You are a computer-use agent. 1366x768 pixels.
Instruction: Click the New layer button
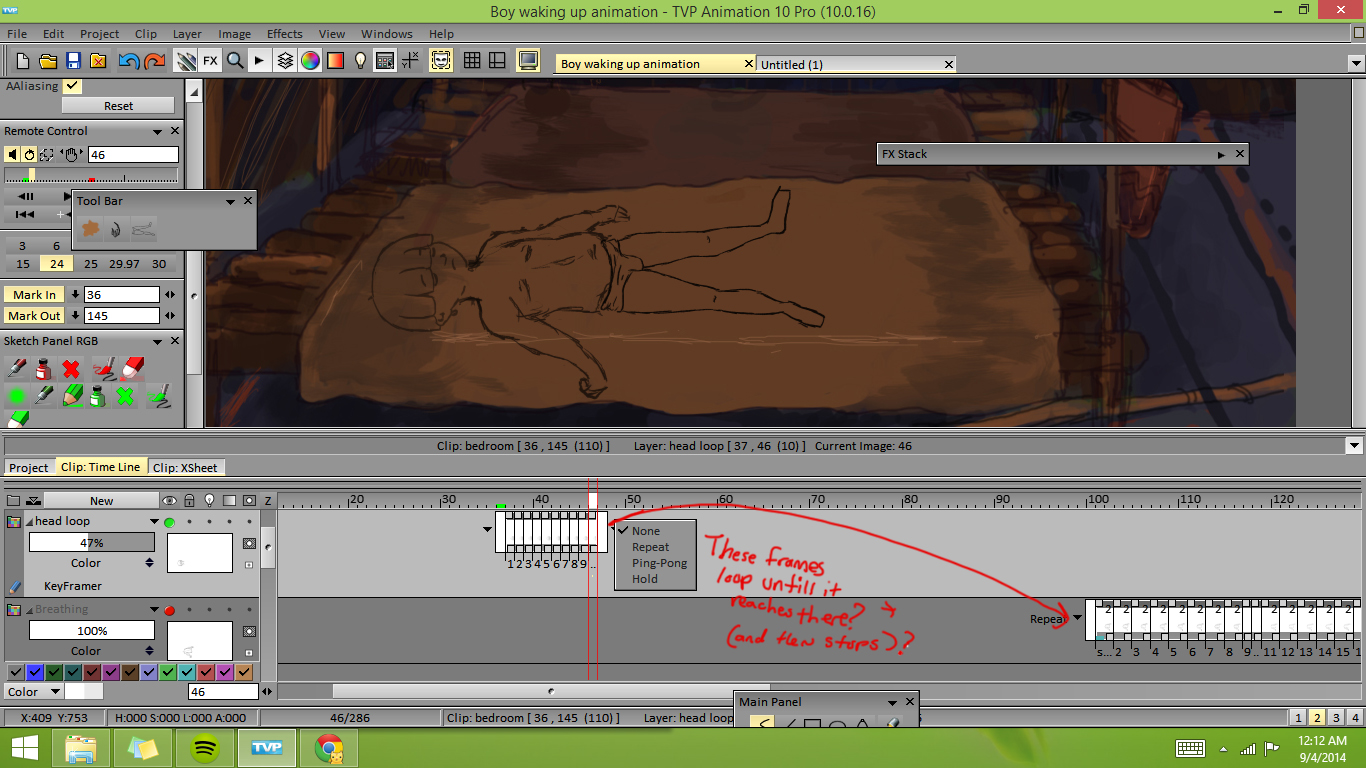click(101, 500)
